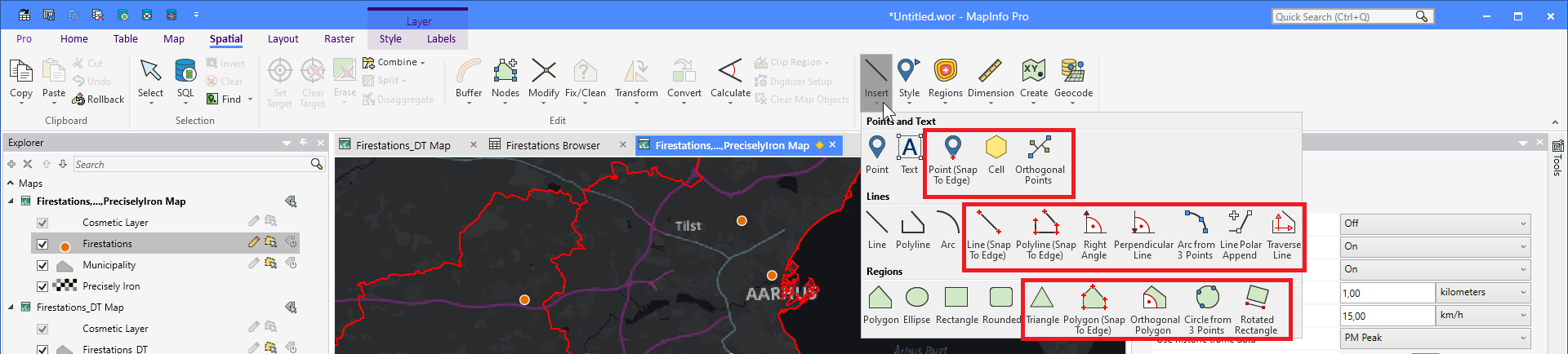
Task: Click the 15,00 speed value field
Action: coord(1387,315)
